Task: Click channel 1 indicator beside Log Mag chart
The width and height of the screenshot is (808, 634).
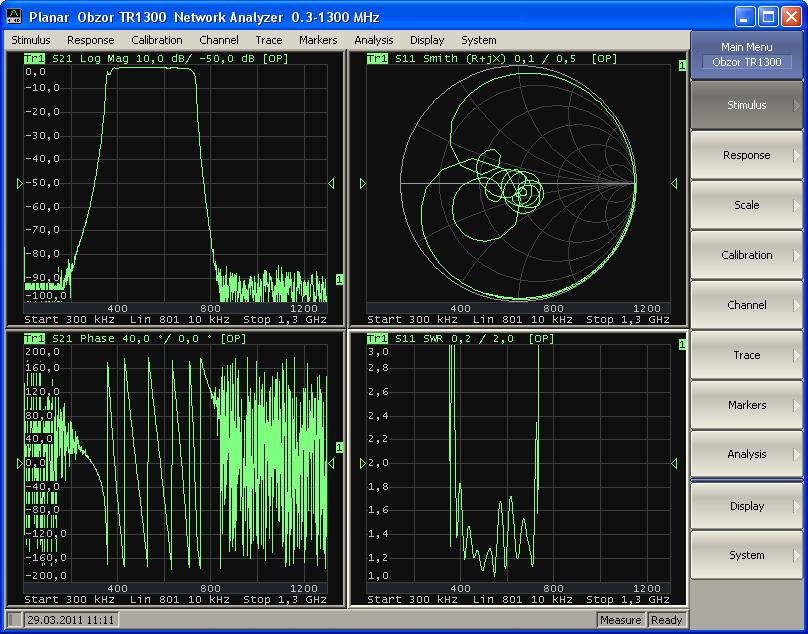Action: [x=339, y=279]
